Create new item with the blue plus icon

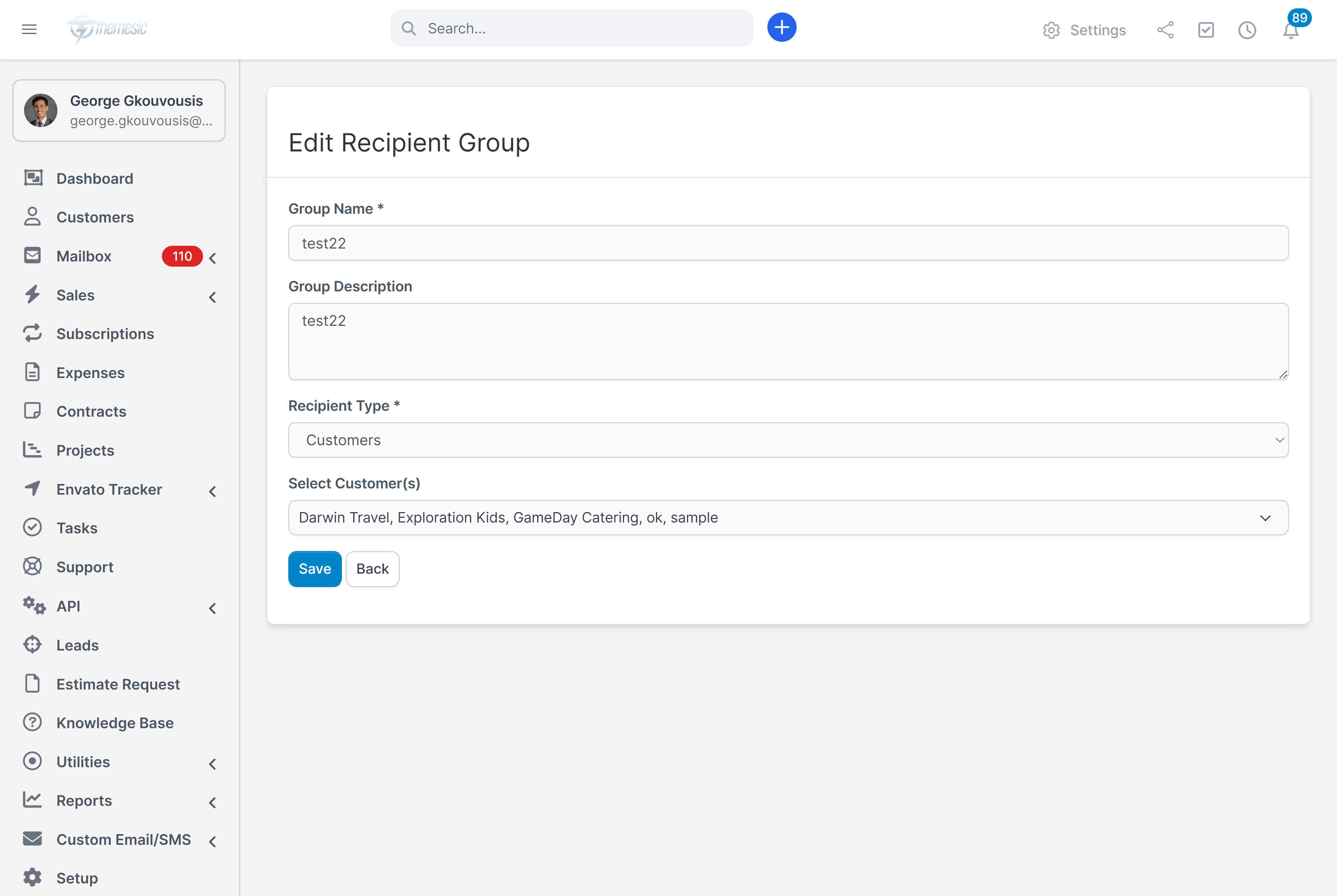coord(781,27)
